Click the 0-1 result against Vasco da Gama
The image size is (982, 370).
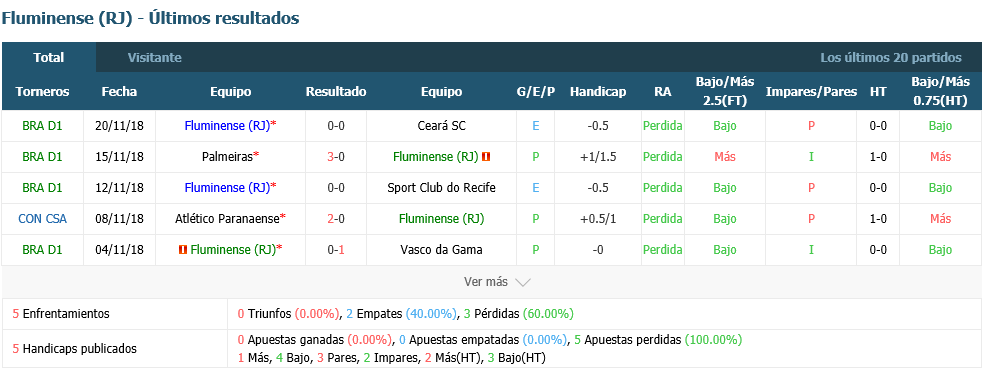pos(336,250)
